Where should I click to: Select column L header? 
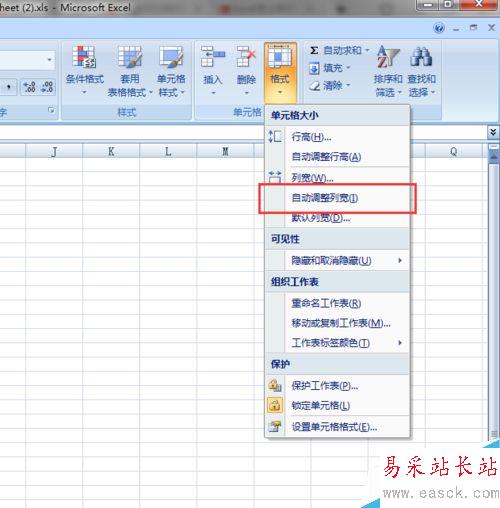pyautogui.click(x=168, y=151)
